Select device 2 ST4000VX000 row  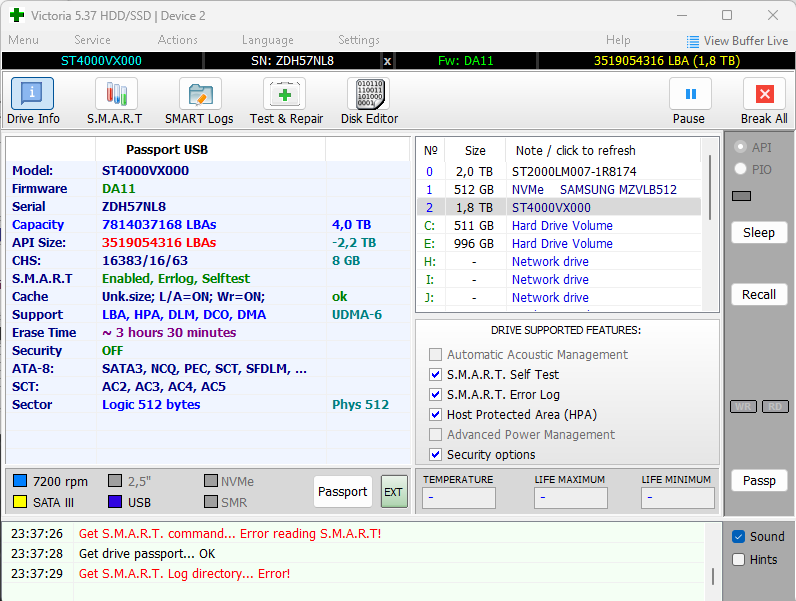click(x=559, y=208)
